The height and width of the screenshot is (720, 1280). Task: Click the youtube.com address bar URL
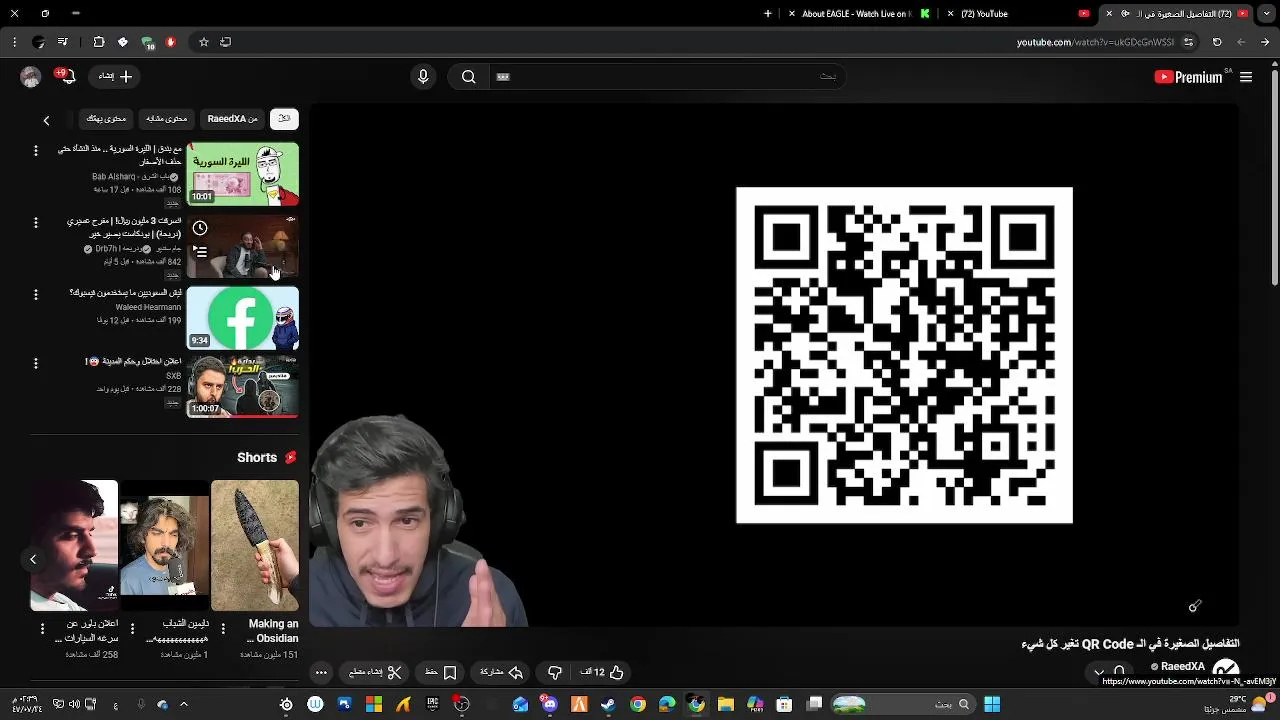[1095, 42]
